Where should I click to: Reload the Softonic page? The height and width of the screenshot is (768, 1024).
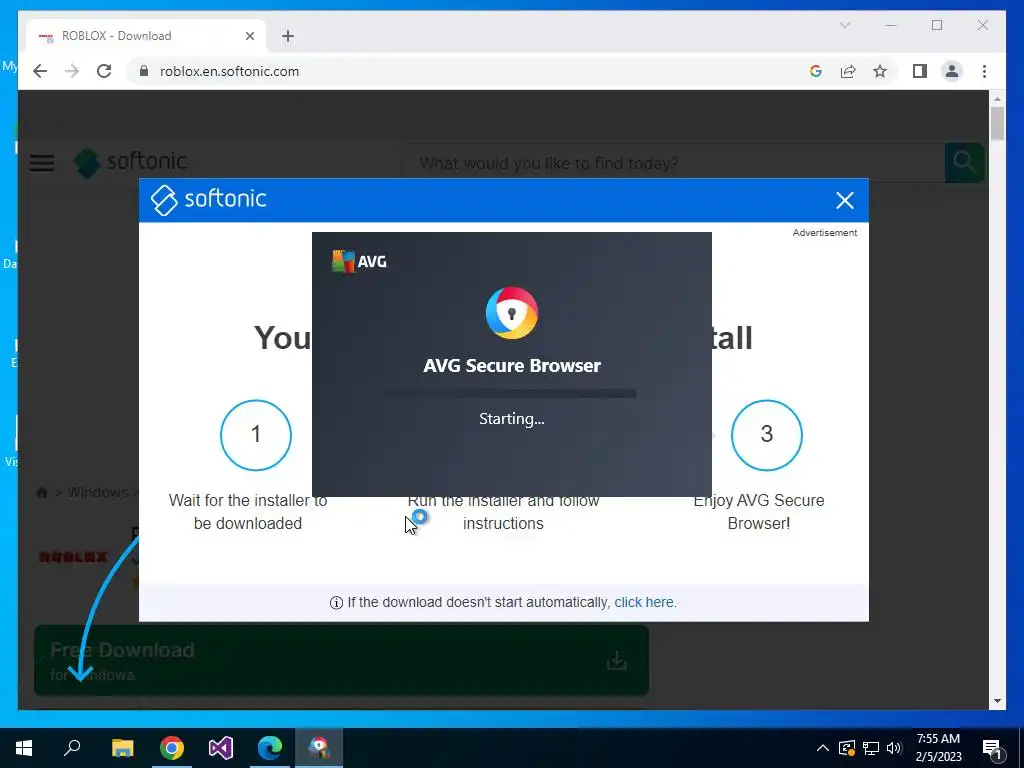click(104, 71)
